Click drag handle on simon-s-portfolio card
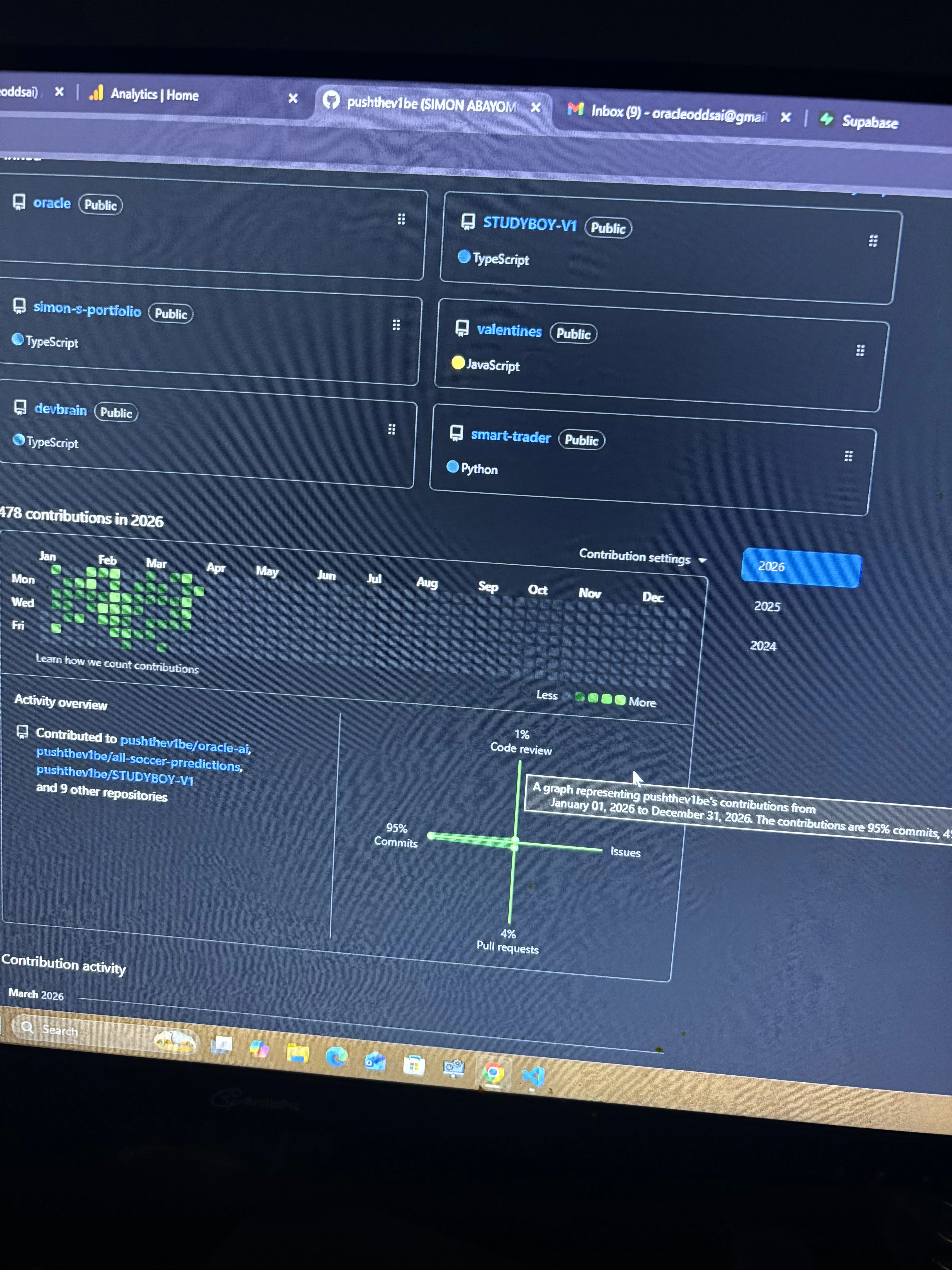 click(x=396, y=325)
